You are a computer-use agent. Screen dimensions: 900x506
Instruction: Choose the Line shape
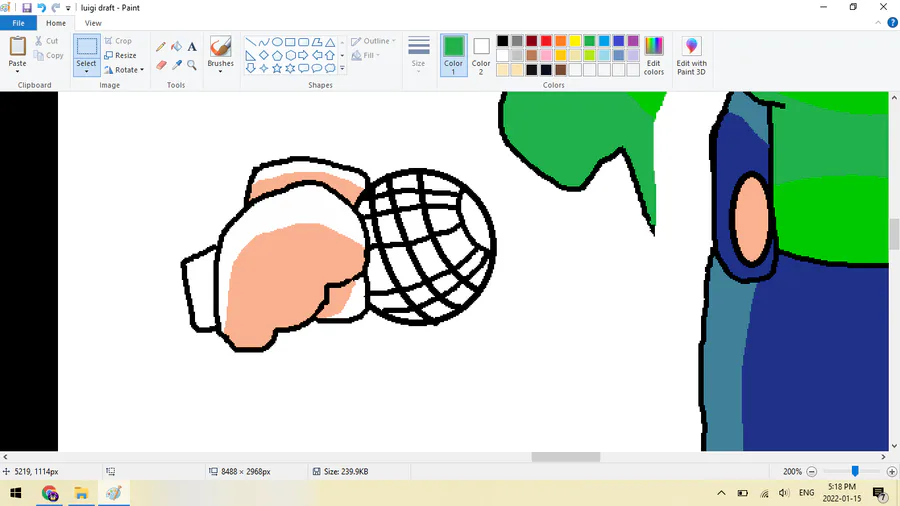click(x=250, y=42)
